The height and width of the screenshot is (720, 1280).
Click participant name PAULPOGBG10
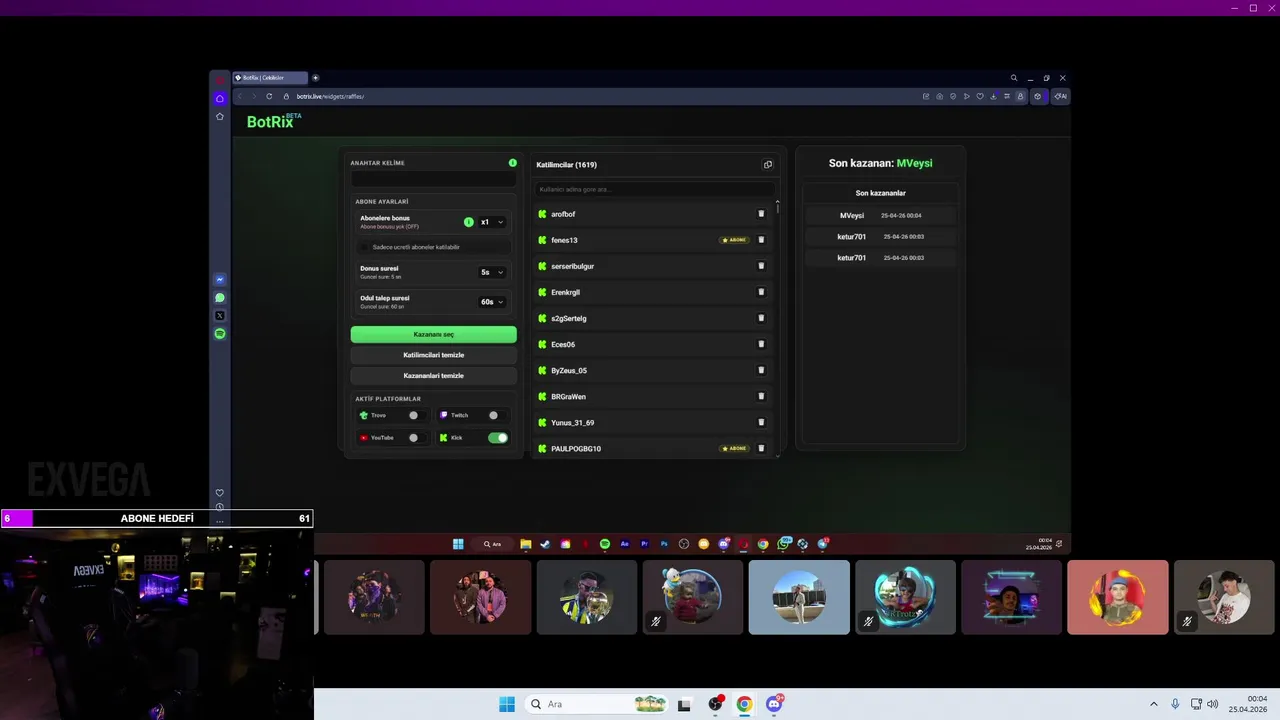tap(576, 449)
